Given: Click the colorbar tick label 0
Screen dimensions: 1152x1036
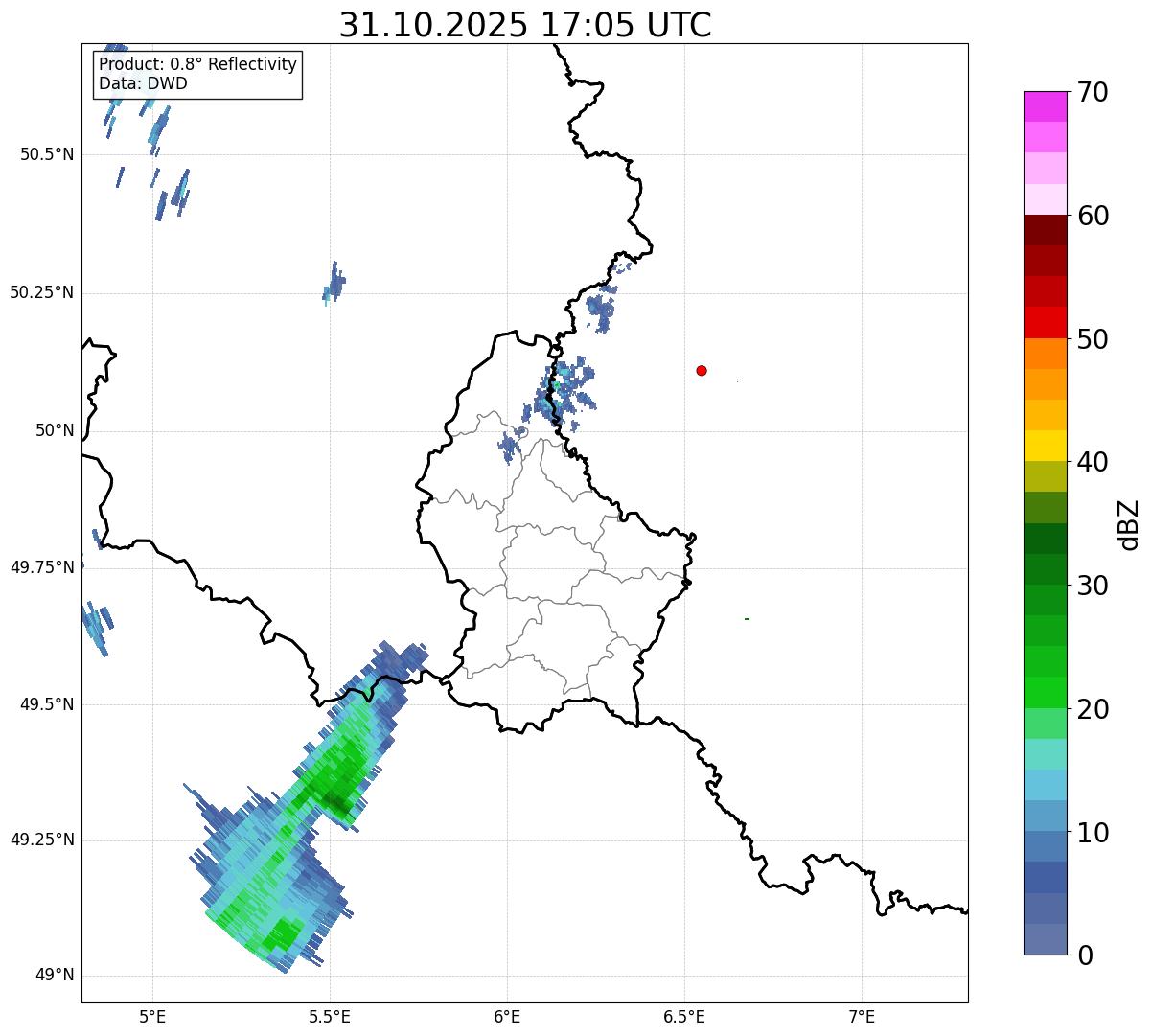Looking at the screenshot, I should pyautogui.click(x=1086, y=955).
